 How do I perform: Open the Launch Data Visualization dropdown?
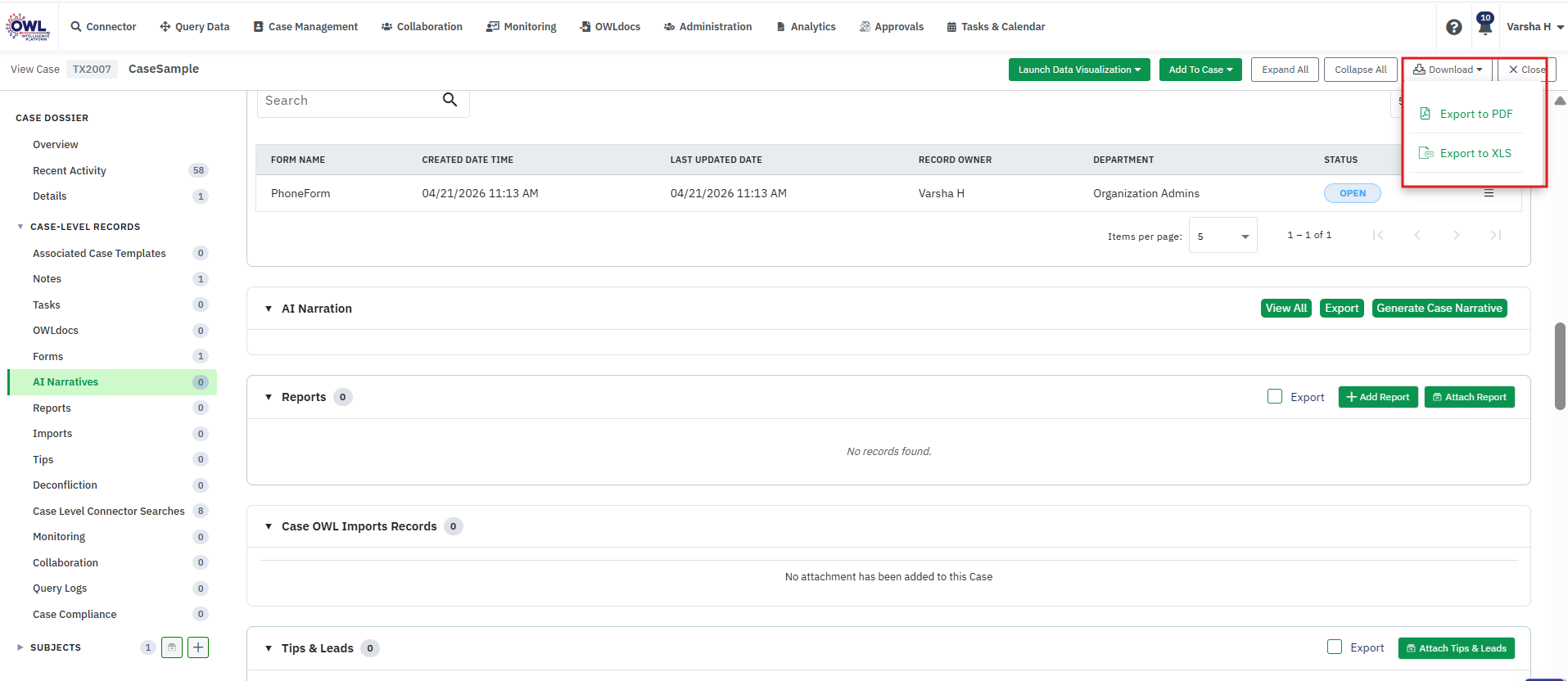[x=1079, y=70]
